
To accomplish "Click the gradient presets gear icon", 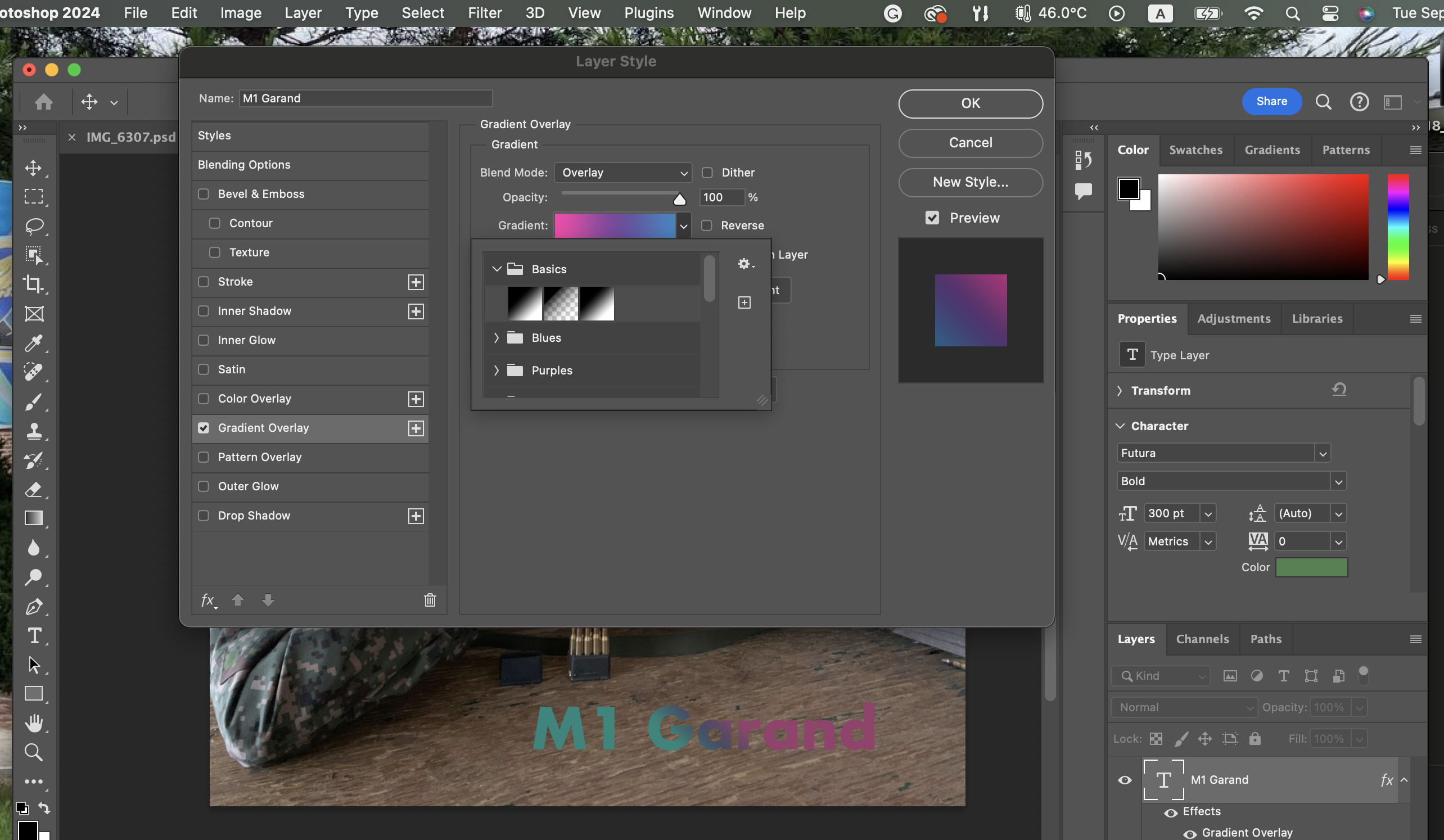I will pos(745,264).
